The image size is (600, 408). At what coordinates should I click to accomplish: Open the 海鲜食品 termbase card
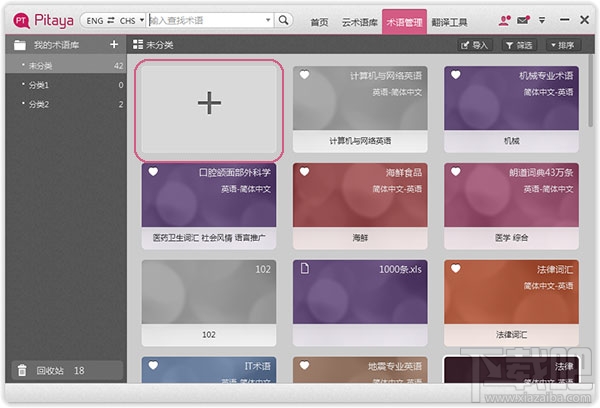point(360,205)
